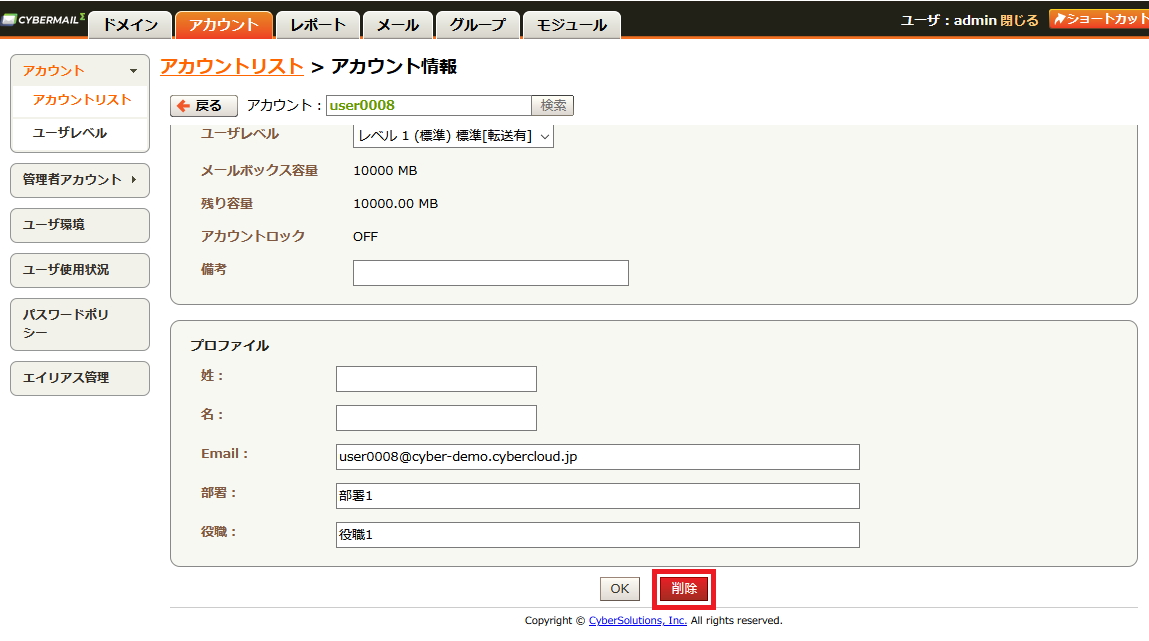Follow the アカウントリスト breadcrumb link
The image size is (1149, 641).
coord(232,67)
